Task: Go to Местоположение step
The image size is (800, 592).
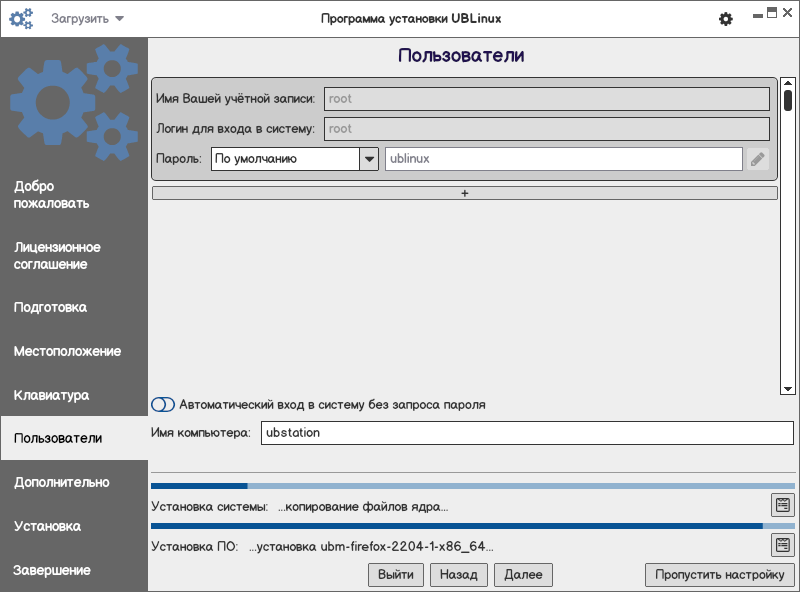Action: (x=67, y=351)
